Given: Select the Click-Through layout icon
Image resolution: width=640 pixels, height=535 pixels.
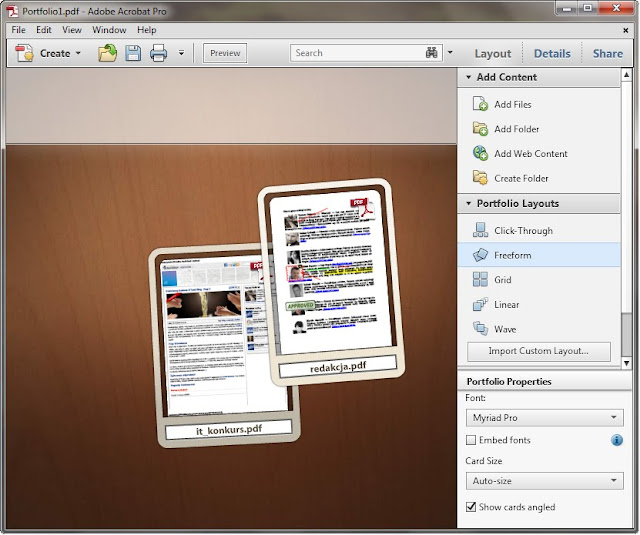Looking at the screenshot, I should (480, 230).
